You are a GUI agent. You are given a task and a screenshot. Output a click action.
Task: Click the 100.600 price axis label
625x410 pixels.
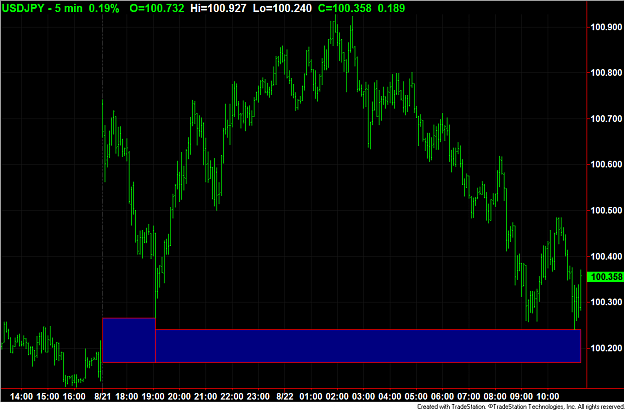click(x=606, y=165)
